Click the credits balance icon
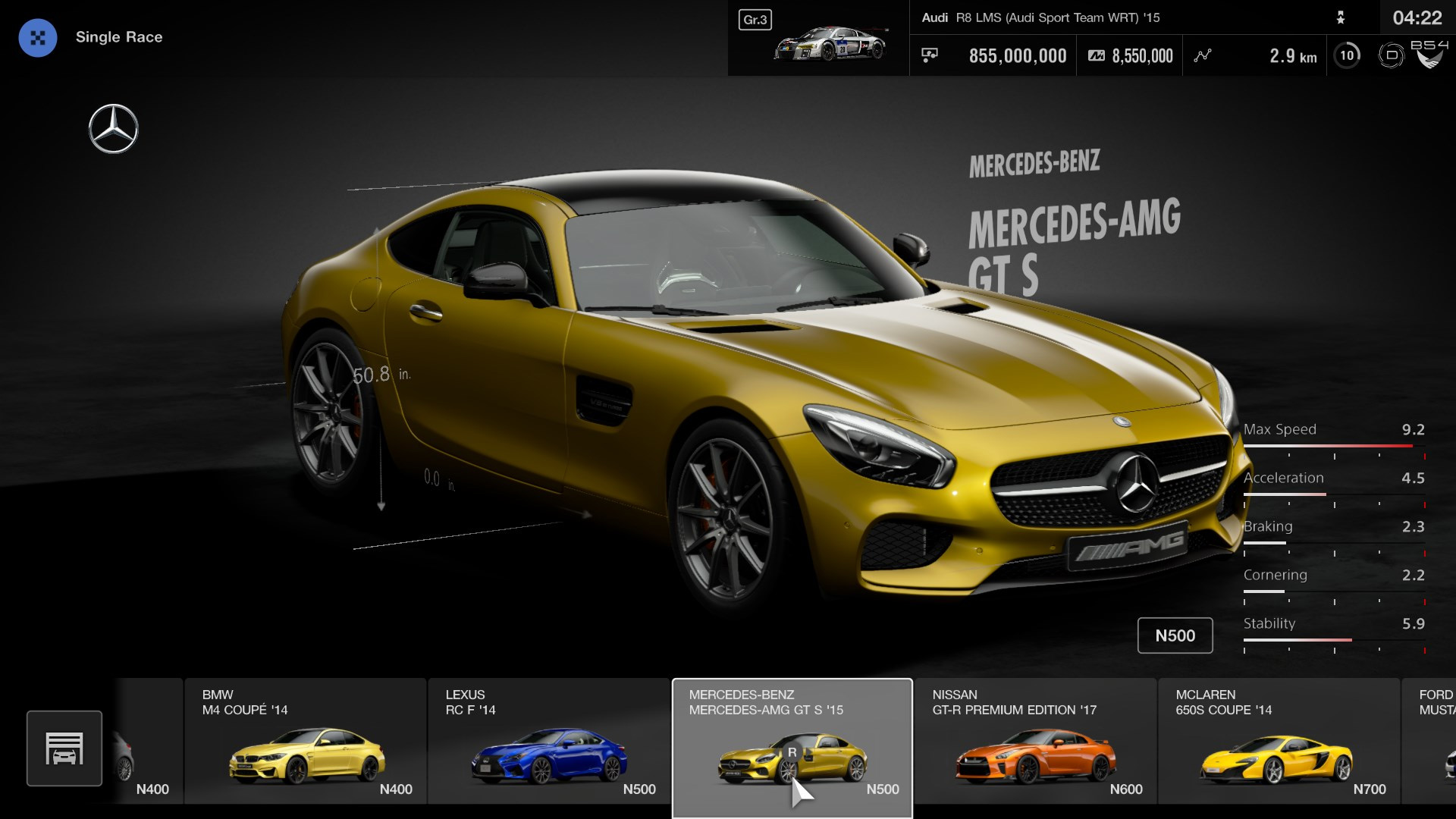Image resolution: width=1456 pixels, height=819 pixels. [930, 55]
